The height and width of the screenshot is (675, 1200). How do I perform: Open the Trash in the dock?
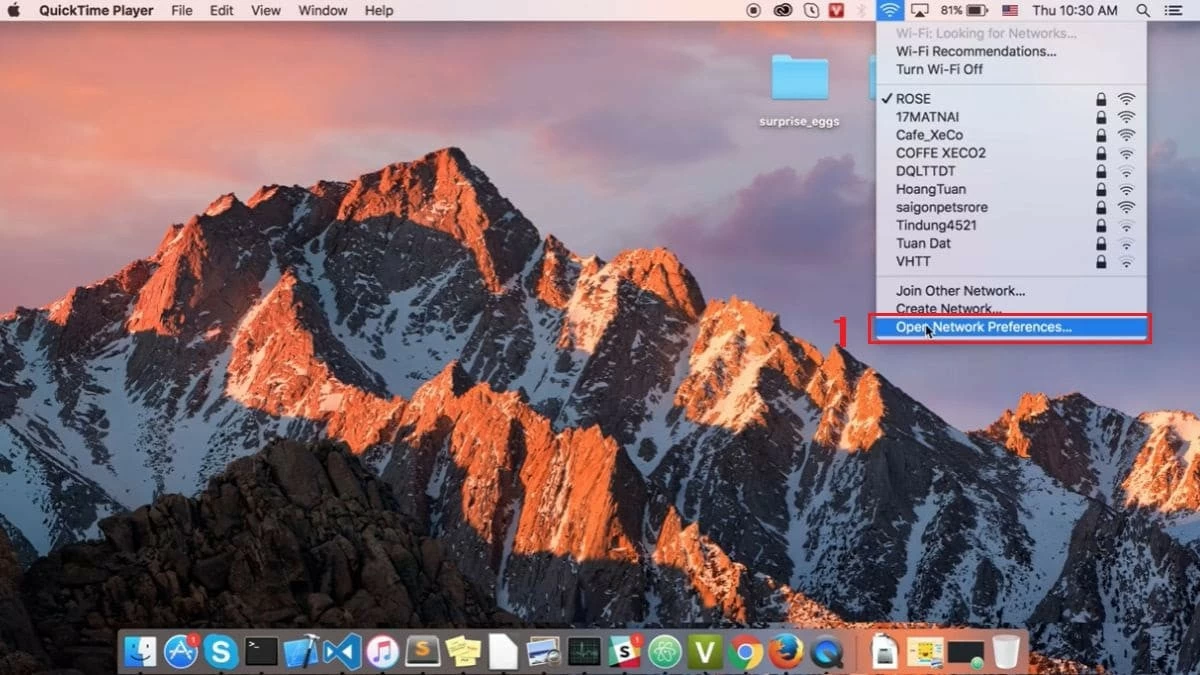[x=1006, y=651]
